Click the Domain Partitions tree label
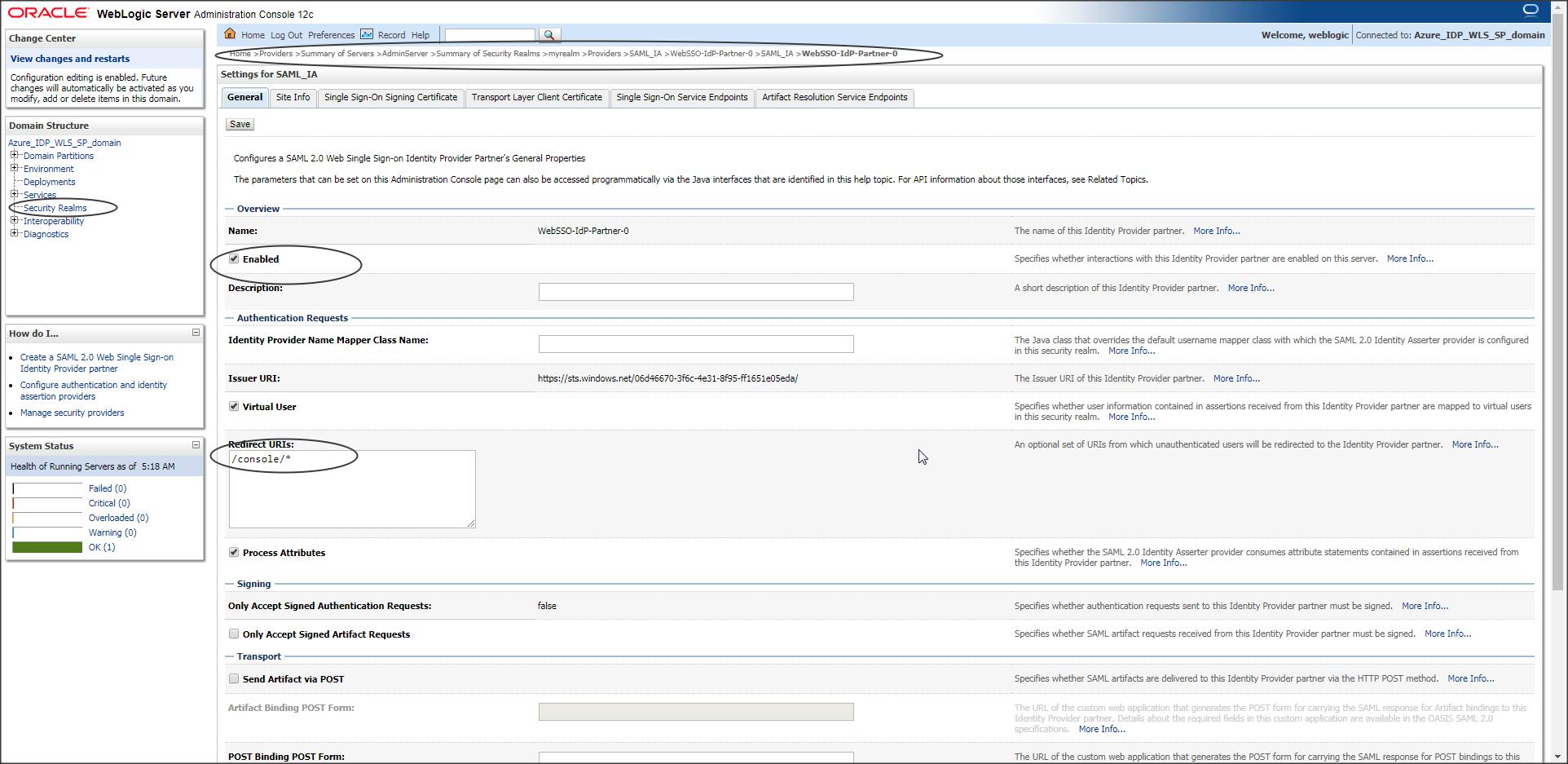The image size is (1568, 764). click(59, 156)
